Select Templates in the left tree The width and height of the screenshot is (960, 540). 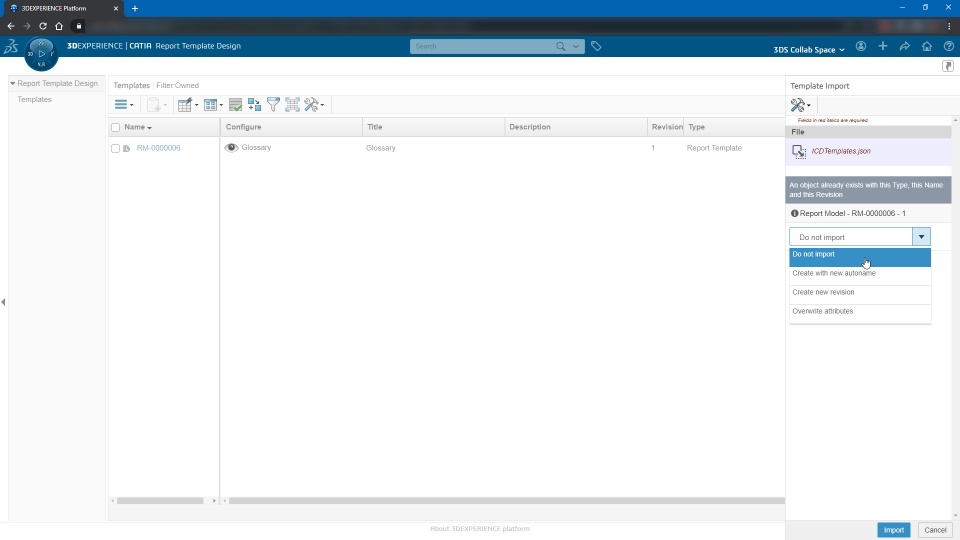[34, 99]
